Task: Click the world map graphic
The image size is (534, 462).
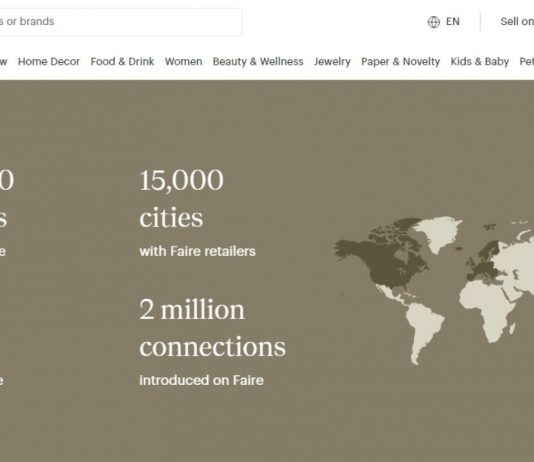Action: pyautogui.click(x=434, y=290)
